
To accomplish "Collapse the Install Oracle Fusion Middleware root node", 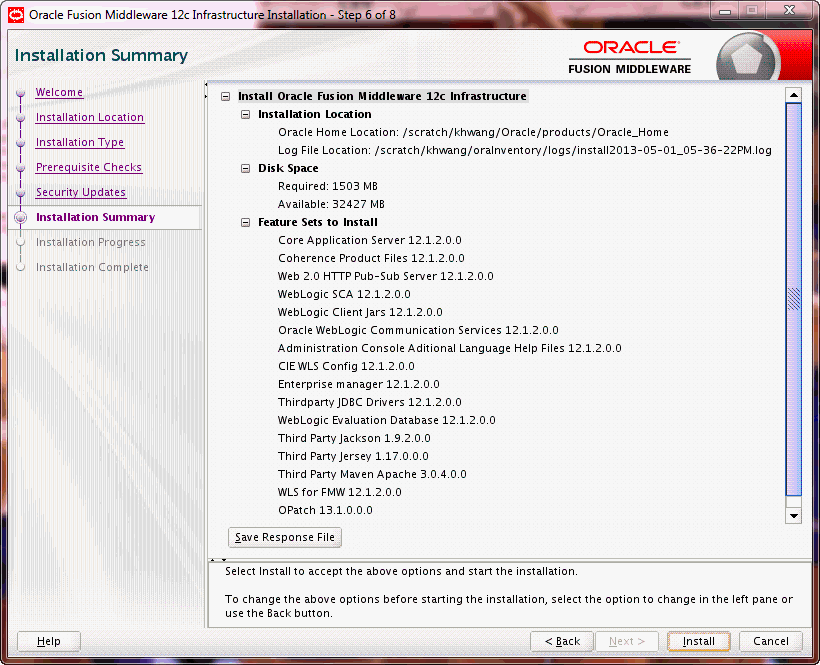I will 225,96.
